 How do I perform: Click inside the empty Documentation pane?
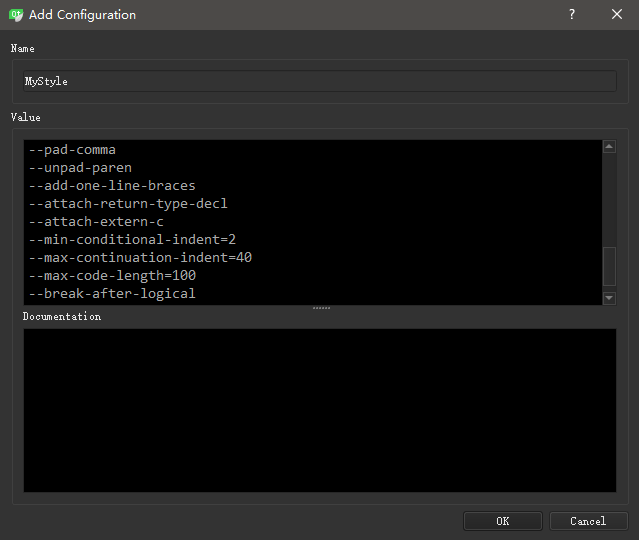tap(320, 410)
